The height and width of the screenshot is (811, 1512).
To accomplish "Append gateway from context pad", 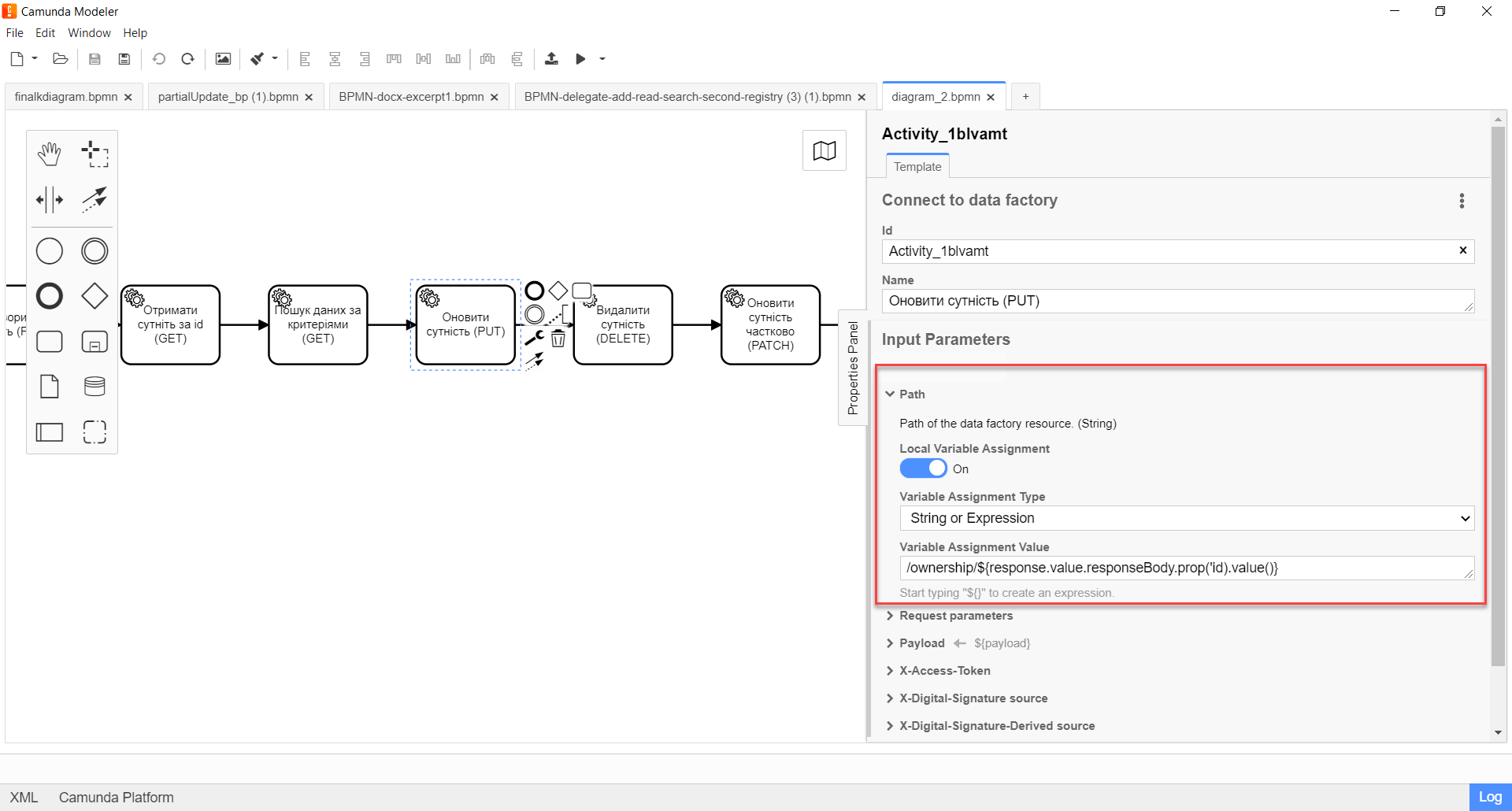I will (558, 291).
